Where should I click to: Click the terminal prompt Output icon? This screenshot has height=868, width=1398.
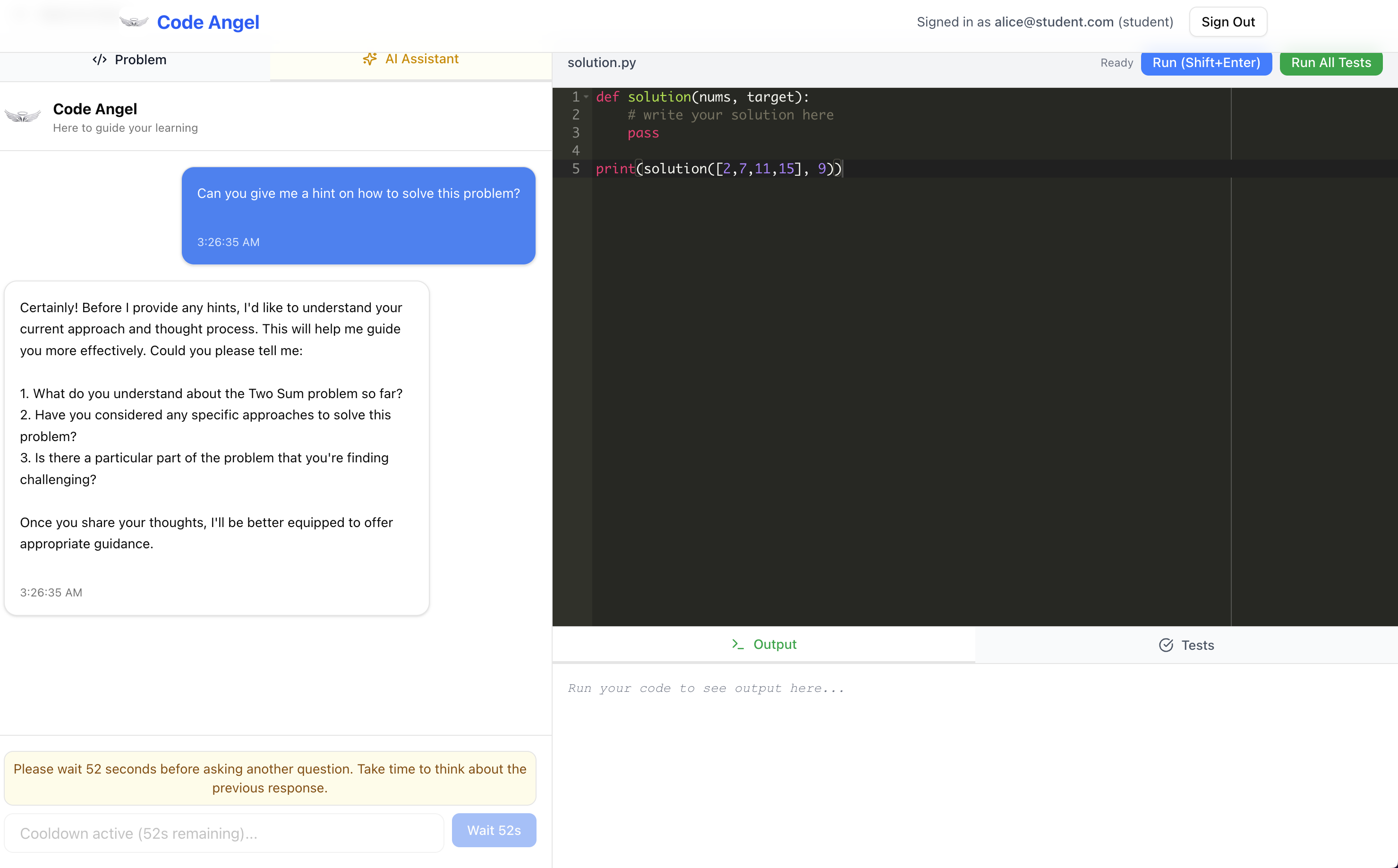738,644
